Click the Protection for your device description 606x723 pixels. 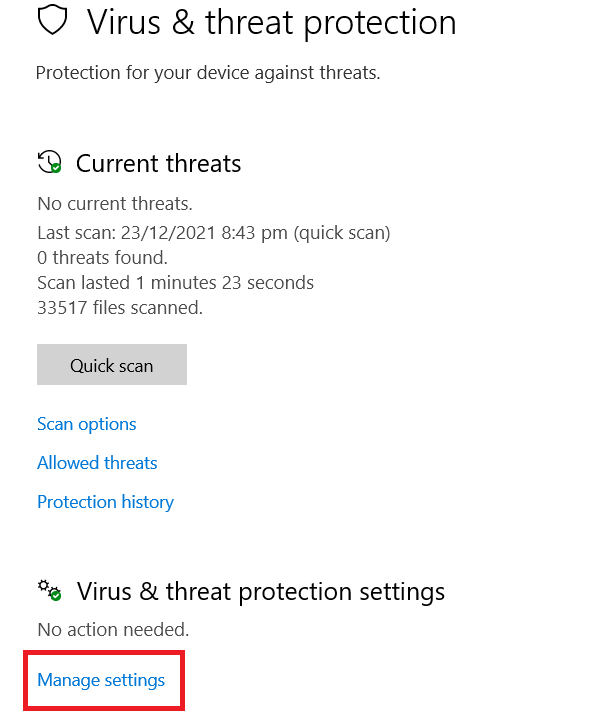point(208,73)
